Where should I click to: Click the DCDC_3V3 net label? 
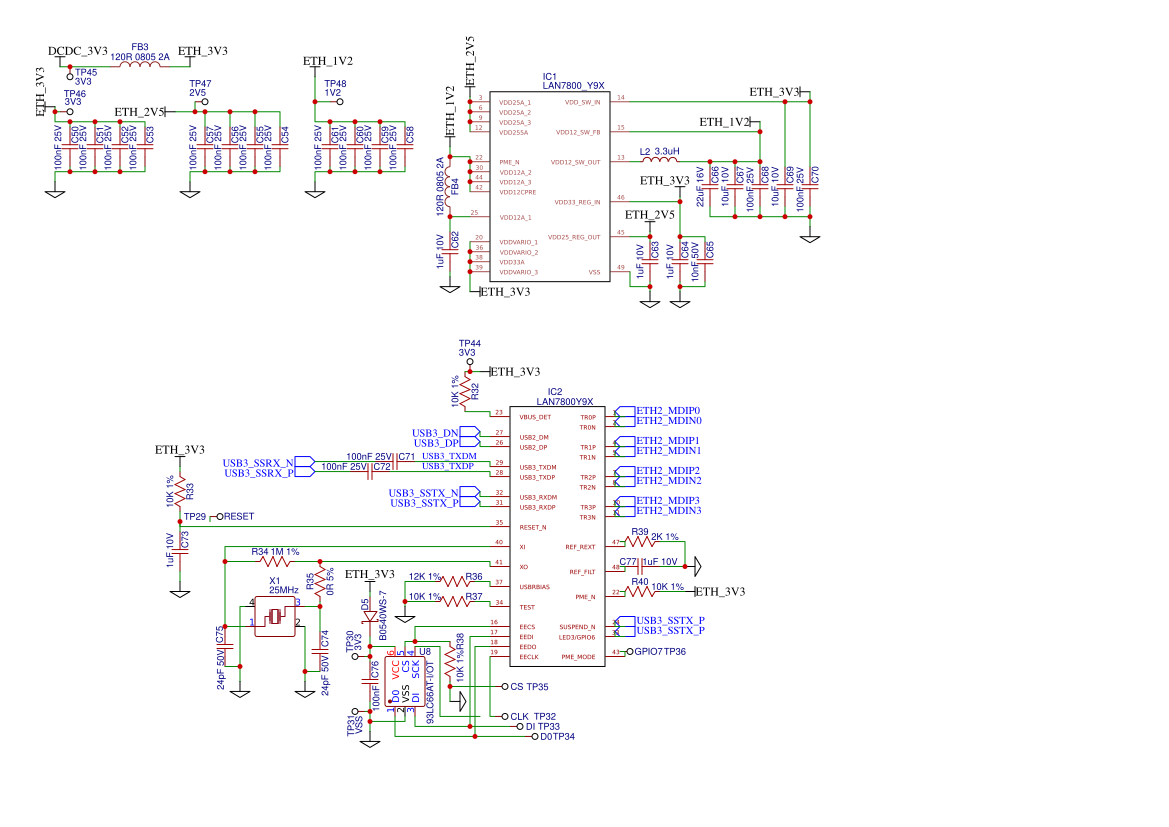78,51
